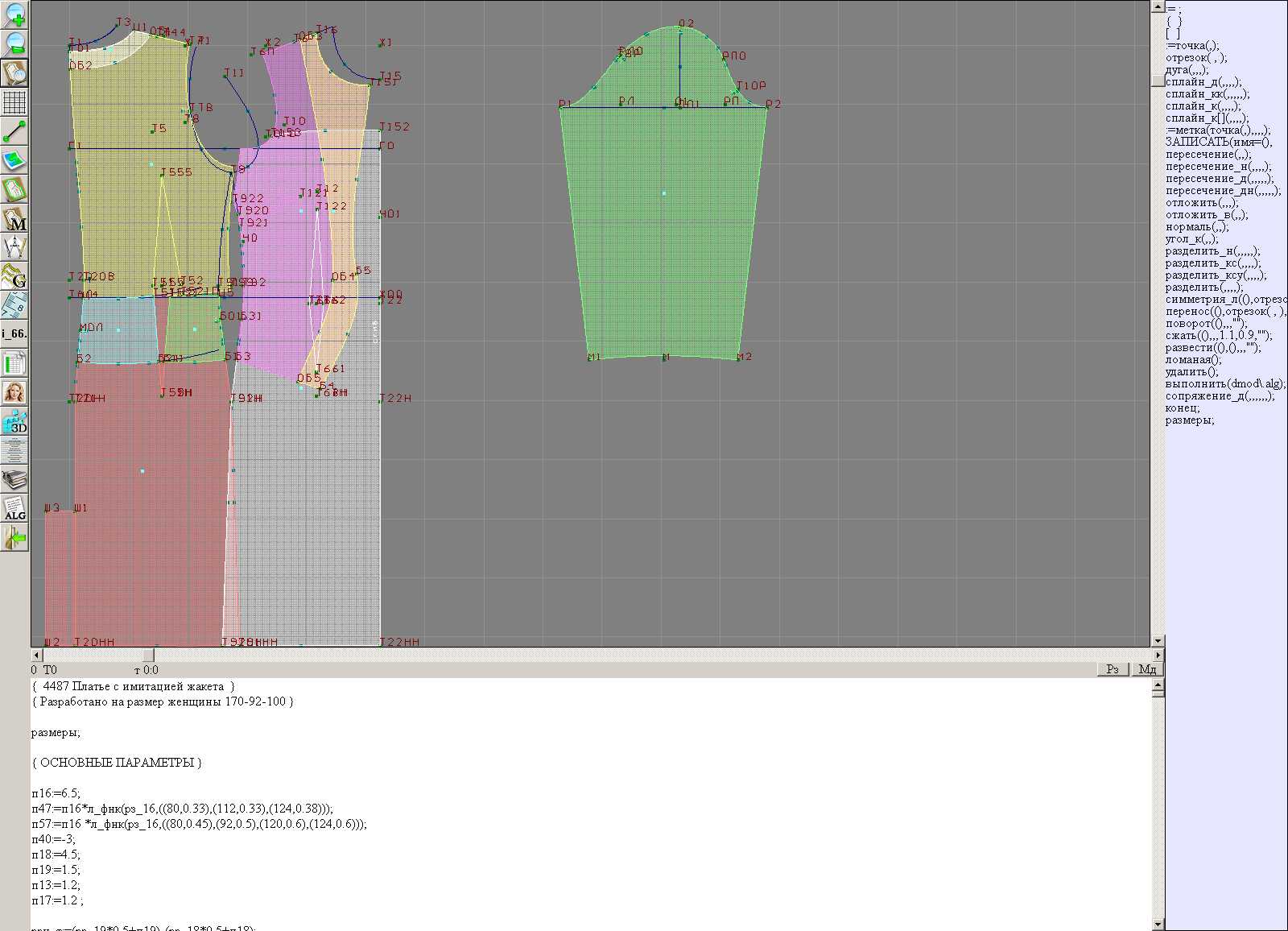The height and width of the screenshot is (931, 1288).
Task: Click canvas horizontal scrollbar thumb
Action: [x=148, y=655]
